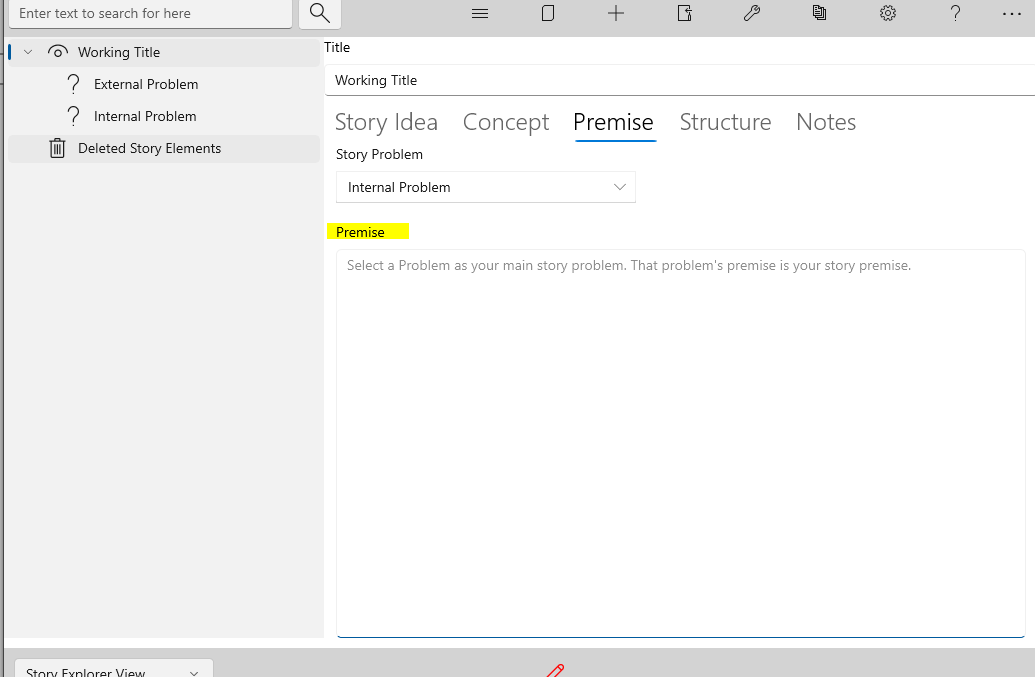Open the Story Problem dropdown
This screenshot has width=1035, height=677.
pos(485,187)
